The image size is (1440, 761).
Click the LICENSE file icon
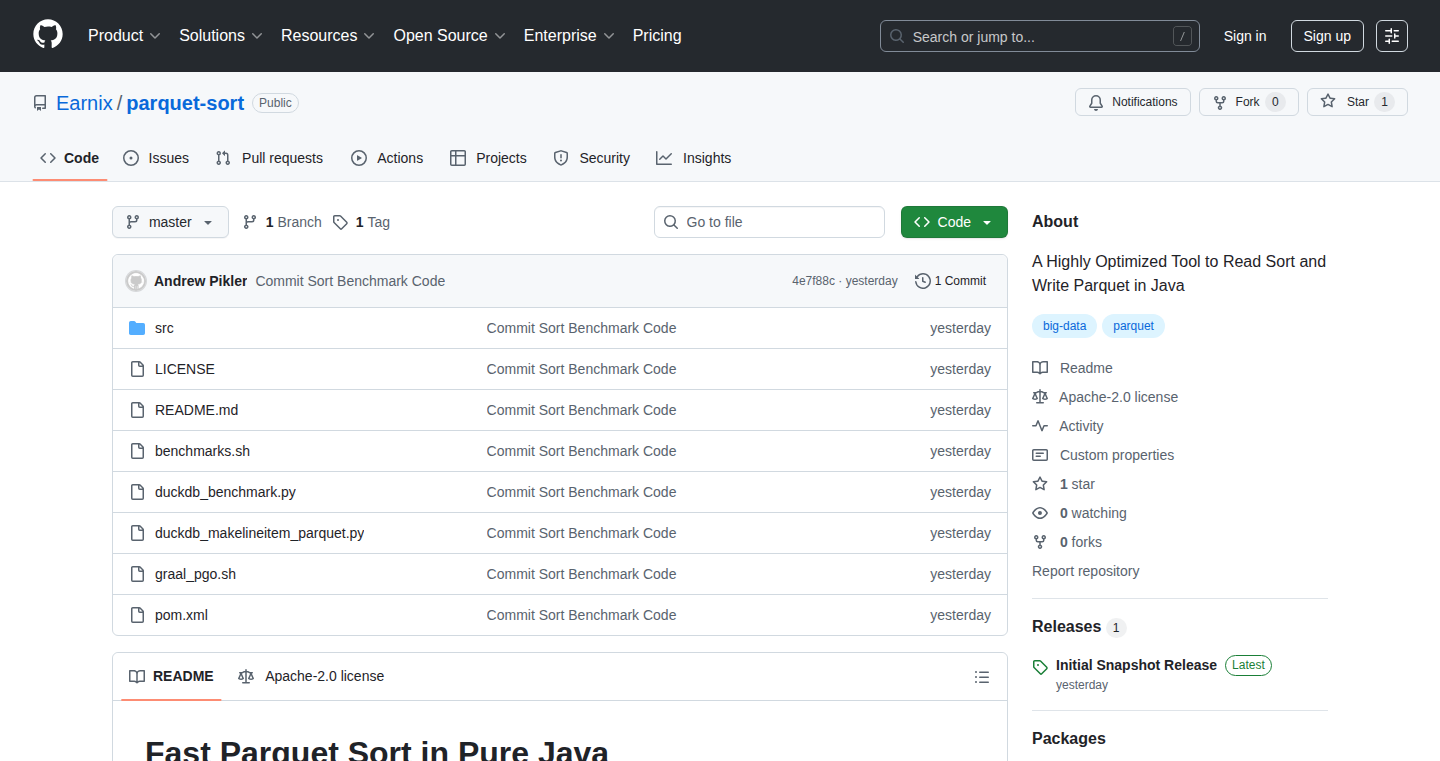pyautogui.click(x=137, y=369)
